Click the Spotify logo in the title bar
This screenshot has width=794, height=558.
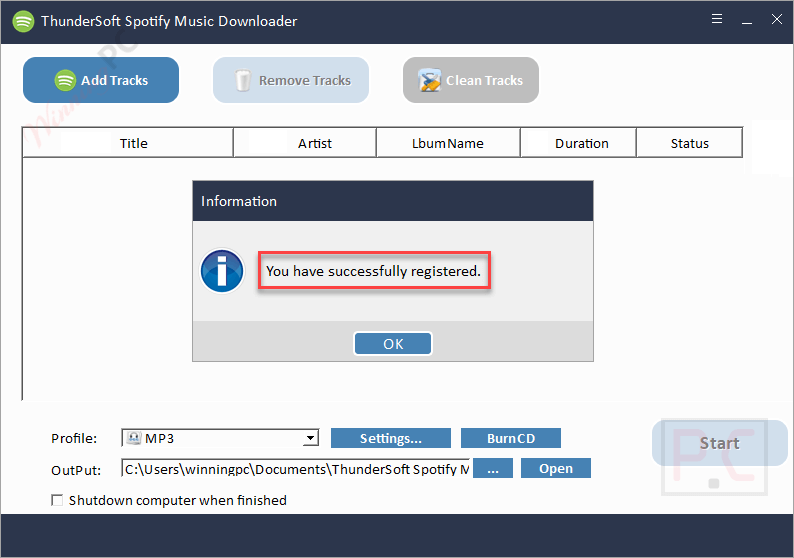click(23, 21)
